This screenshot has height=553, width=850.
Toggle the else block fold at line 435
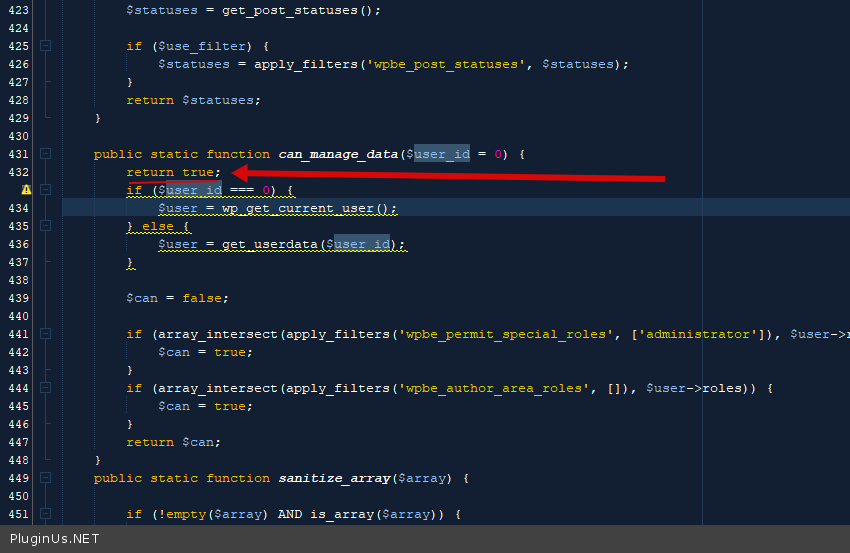pos(45,226)
